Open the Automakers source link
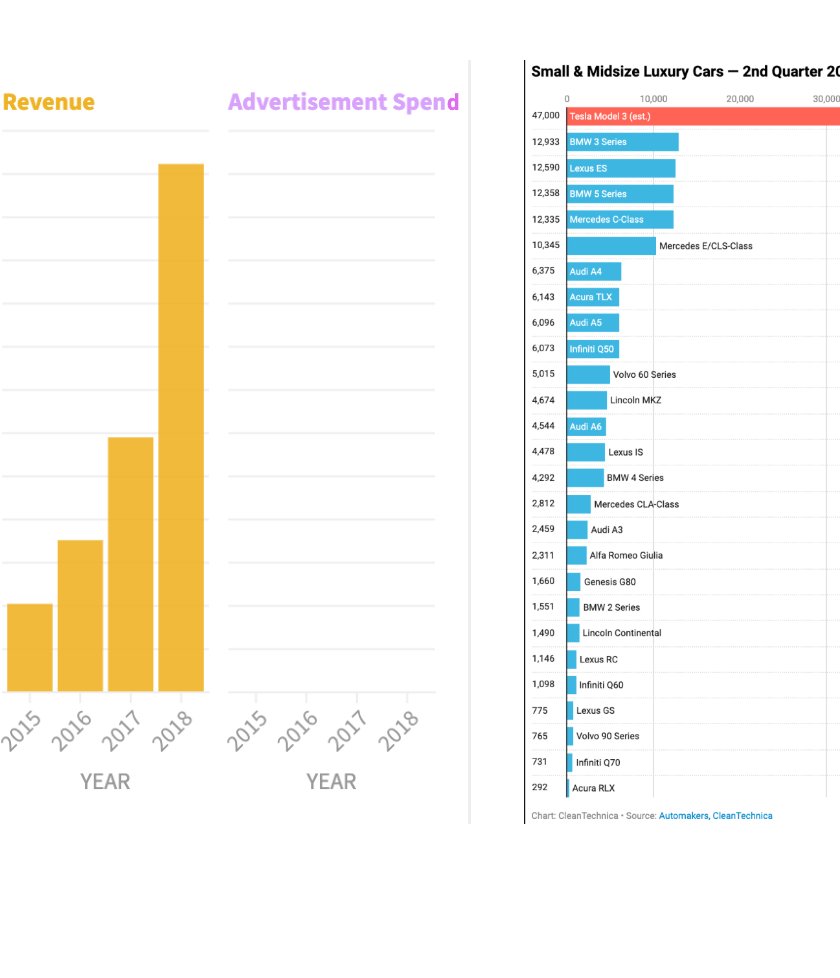Viewport: 840px width, 978px height. pos(683,816)
